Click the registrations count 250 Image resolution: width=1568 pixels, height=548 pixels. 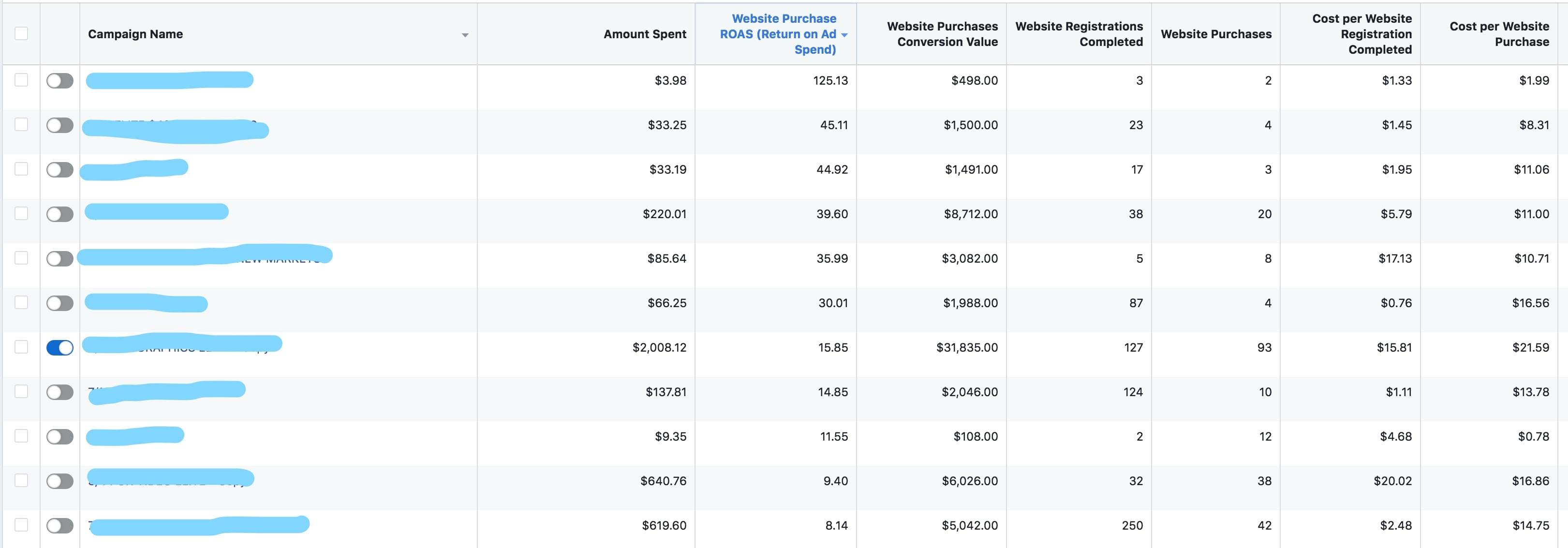[x=1132, y=525]
